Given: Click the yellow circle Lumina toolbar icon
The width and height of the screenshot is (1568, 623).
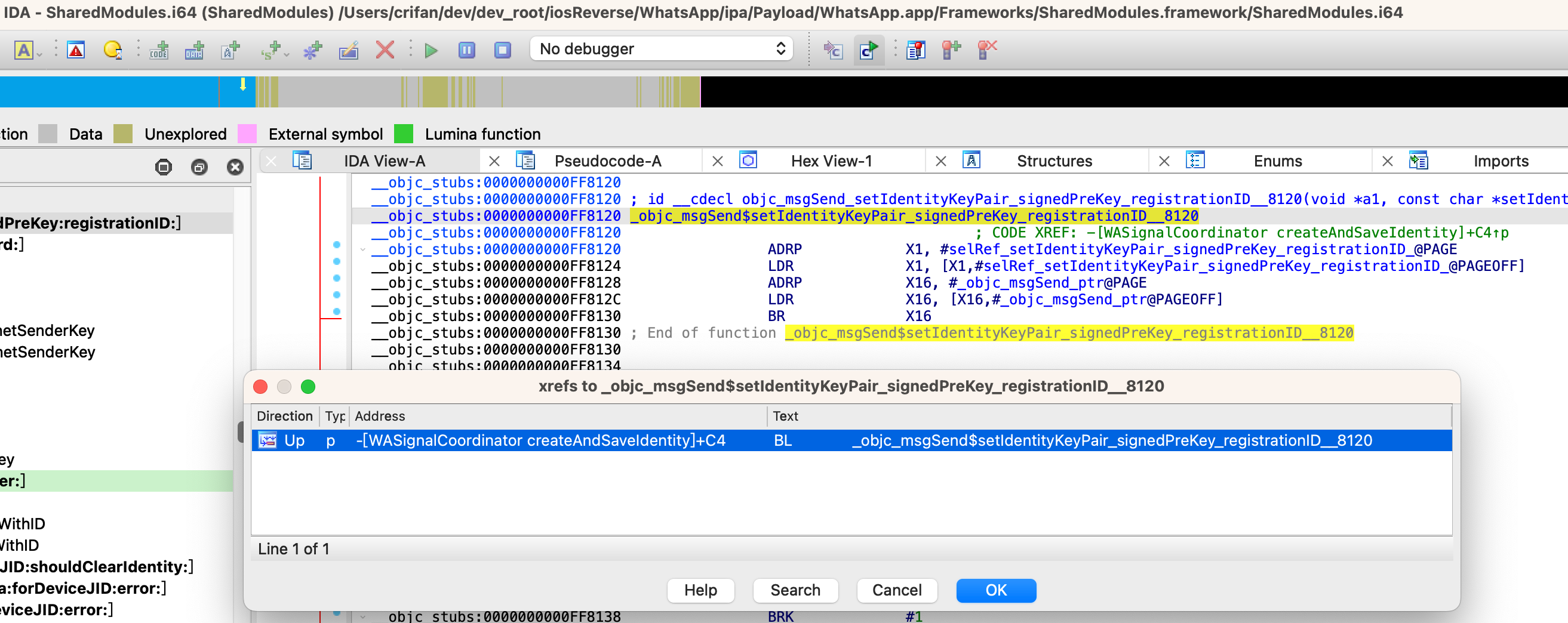Looking at the screenshot, I should pos(113,50).
